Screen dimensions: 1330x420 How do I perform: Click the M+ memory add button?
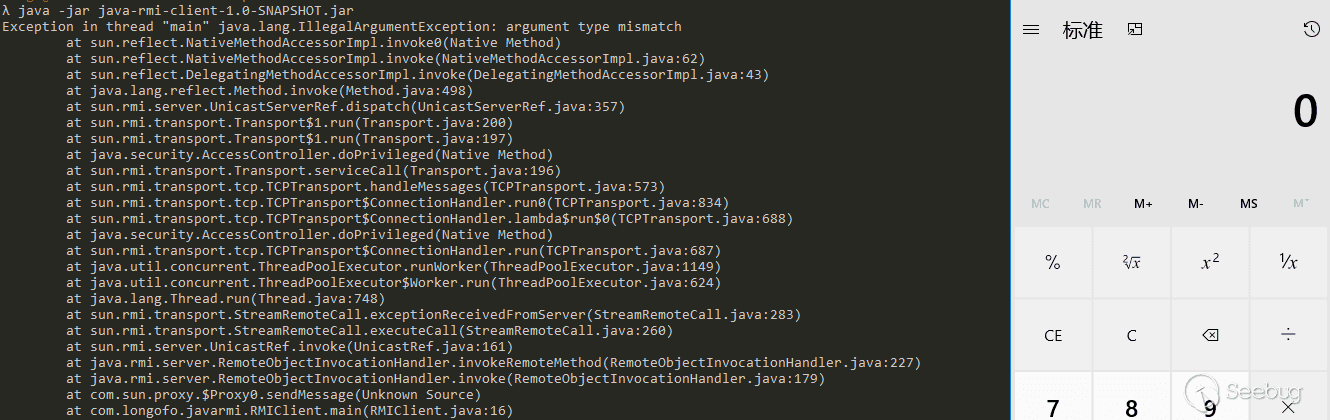(1143, 203)
